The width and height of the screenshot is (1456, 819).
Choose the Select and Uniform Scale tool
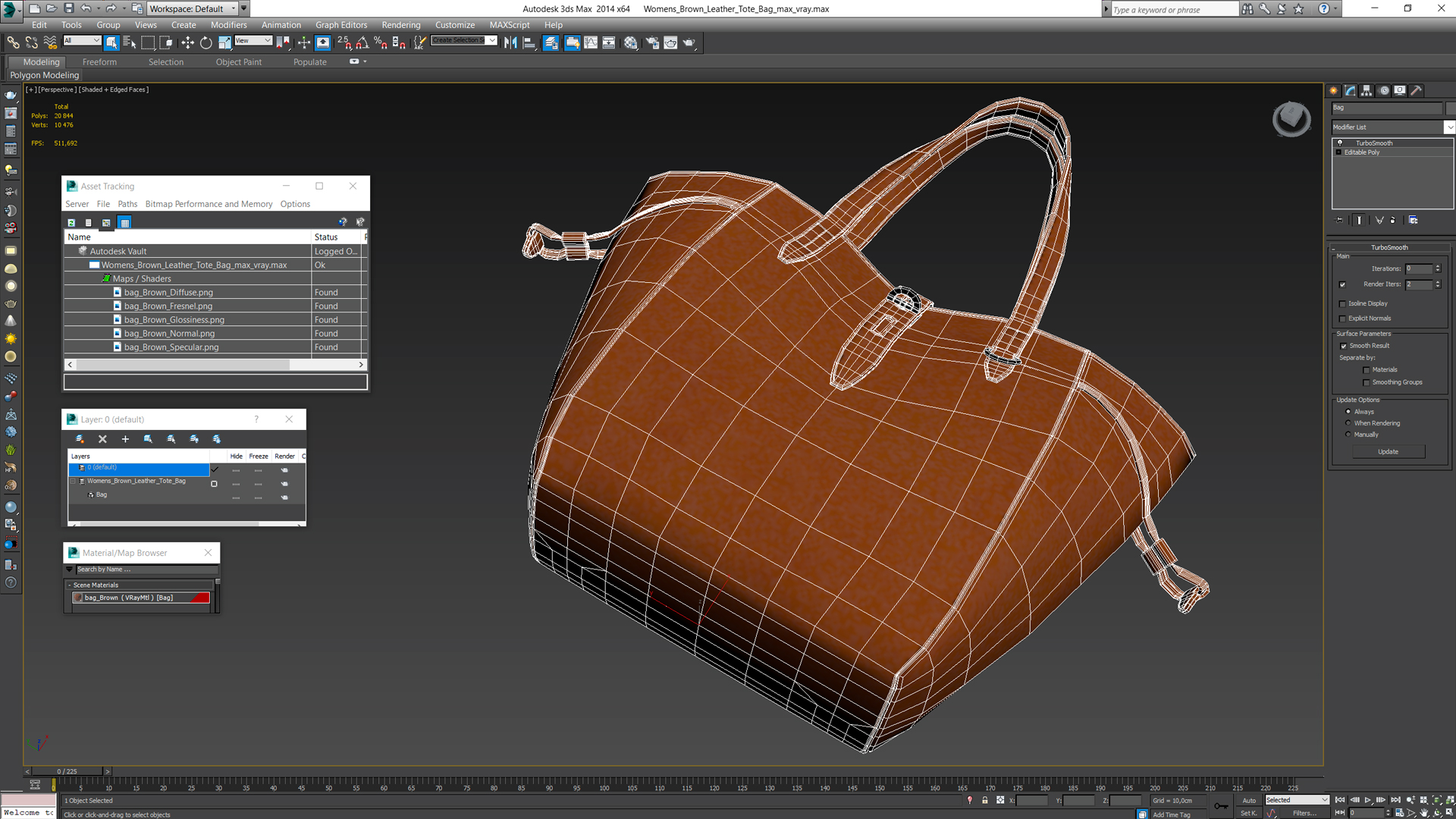tap(224, 43)
